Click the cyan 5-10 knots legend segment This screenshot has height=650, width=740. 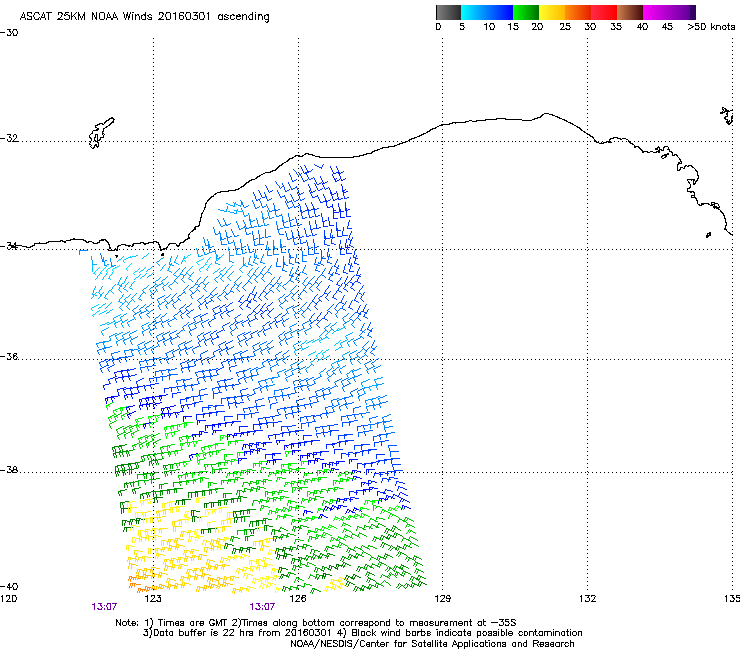click(x=473, y=12)
